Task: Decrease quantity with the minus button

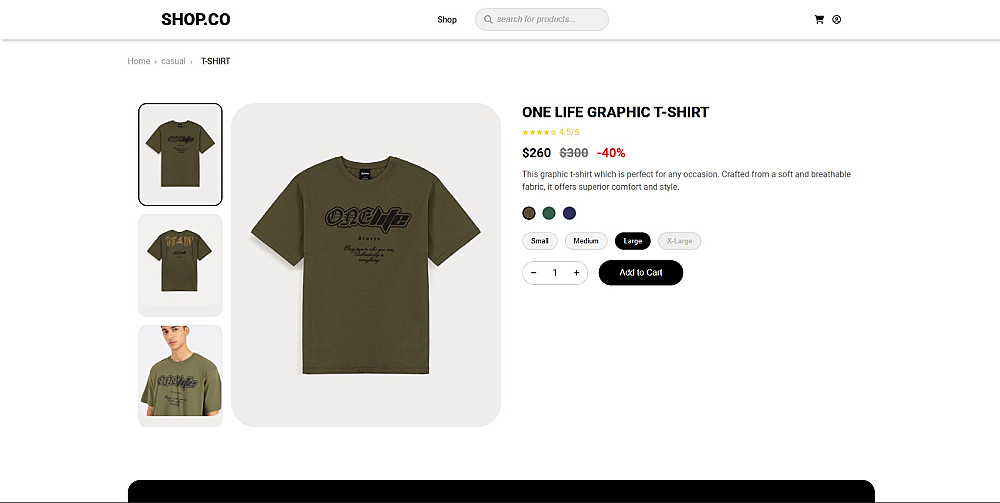Action: pos(534,272)
